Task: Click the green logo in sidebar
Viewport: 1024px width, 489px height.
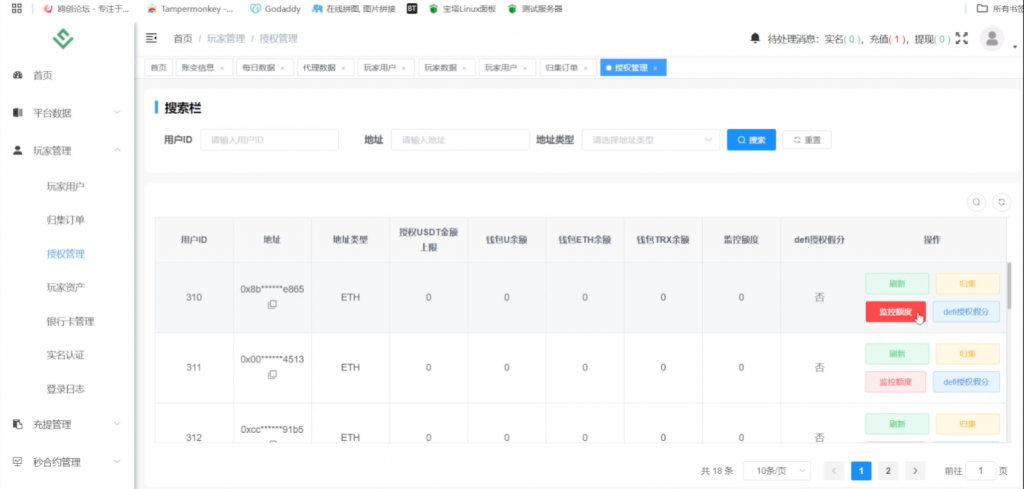Action: pyautogui.click(x=63, y=39)
